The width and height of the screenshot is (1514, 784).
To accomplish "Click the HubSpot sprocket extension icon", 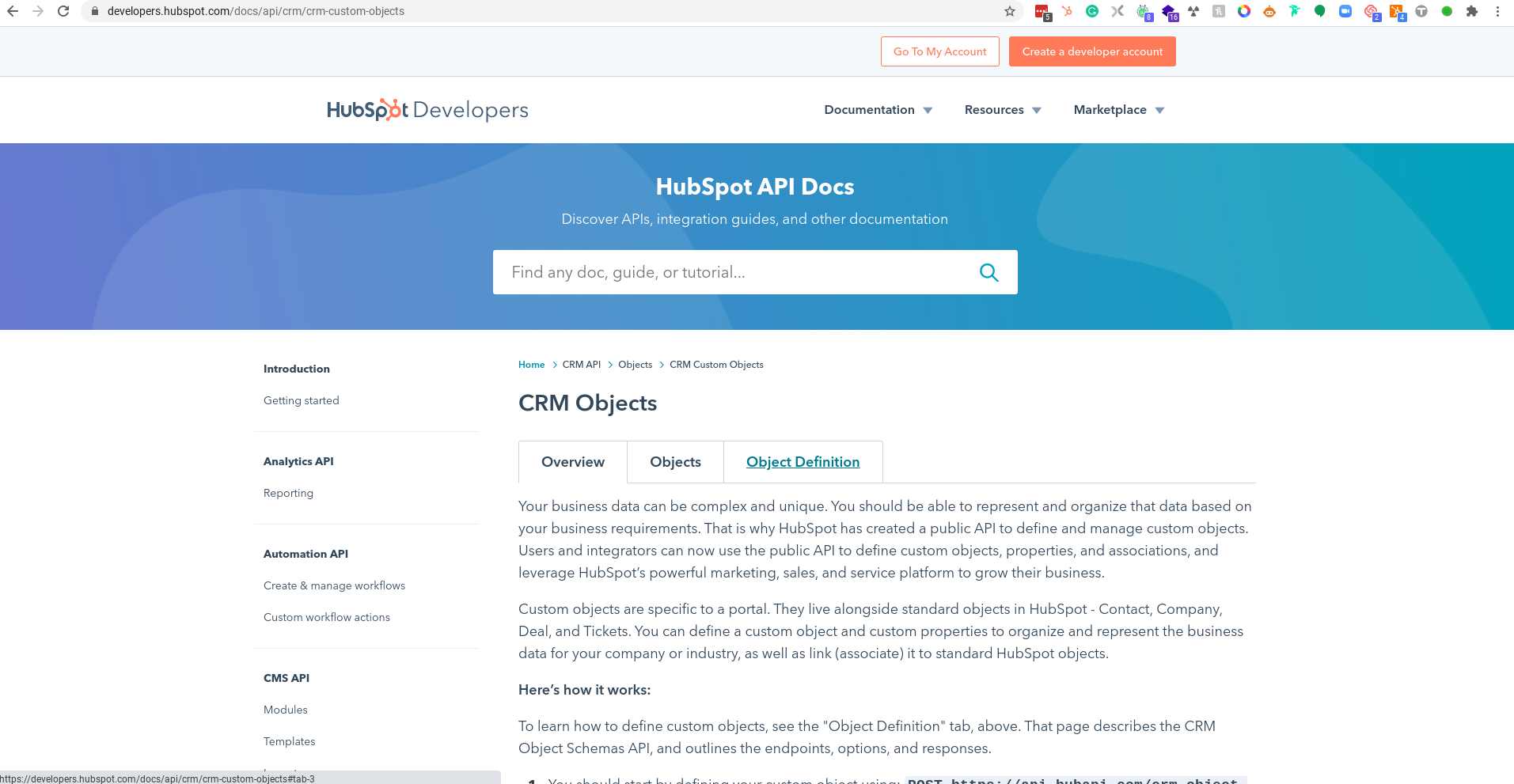I will click(x=1068, y=11).
